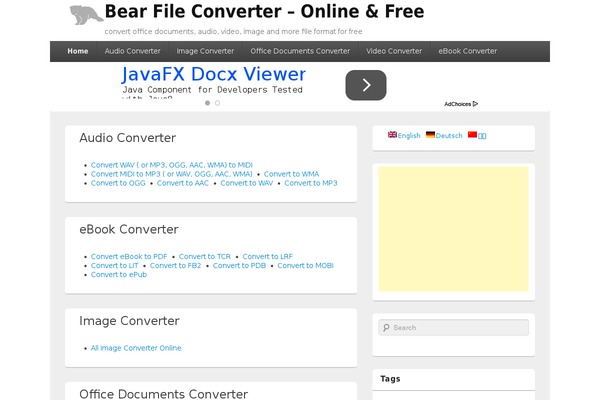Viewport: 600px width, 400px height.
Task: Open Convert WAV to MIDI link
Action: tap(171, 165)
